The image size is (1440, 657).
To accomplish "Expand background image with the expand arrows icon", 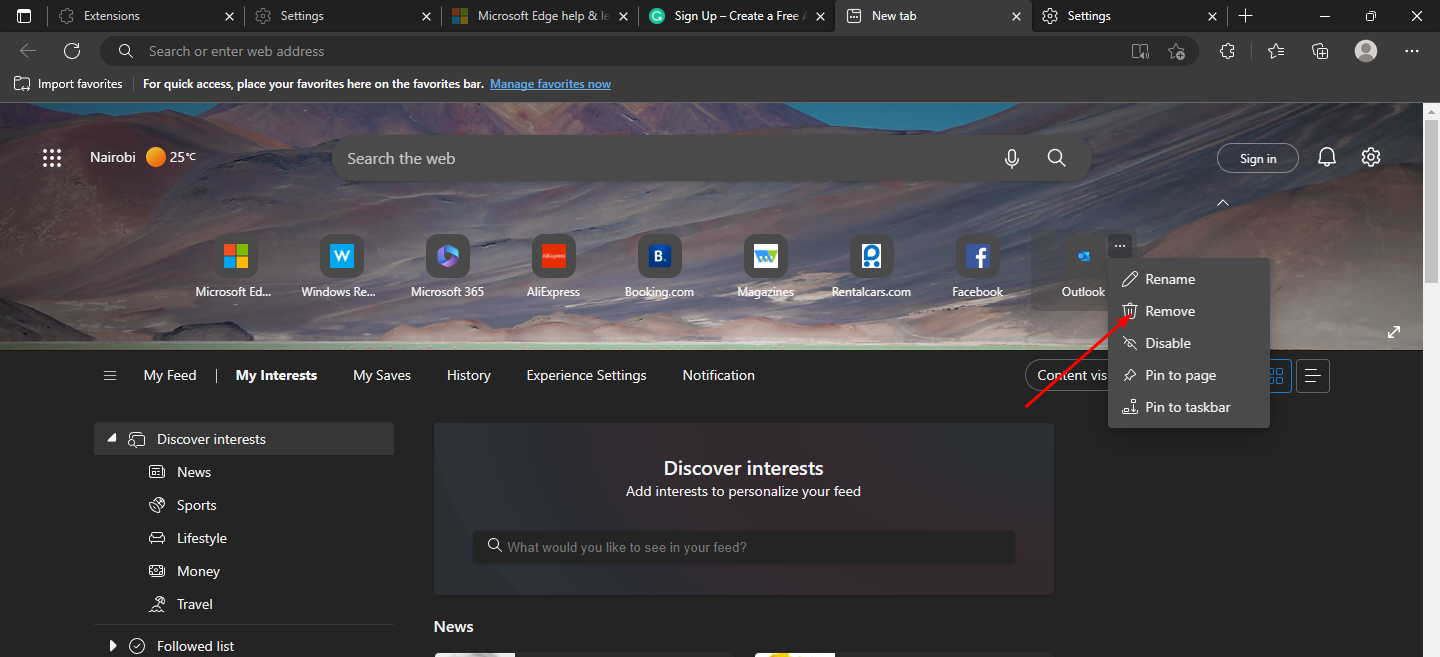I will (x=1394, y=332).
